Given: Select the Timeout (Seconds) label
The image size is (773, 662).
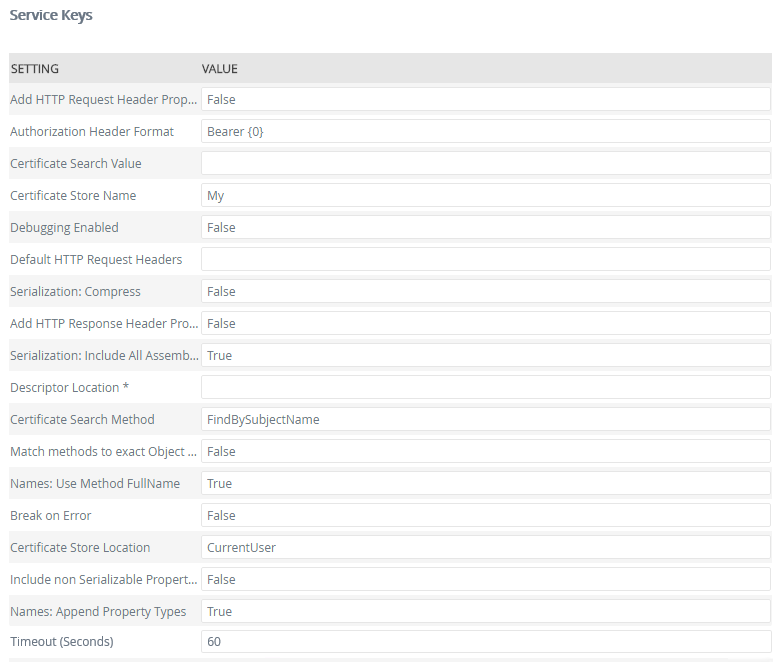Looking at the screenshot, I should (x=62, y=642).
